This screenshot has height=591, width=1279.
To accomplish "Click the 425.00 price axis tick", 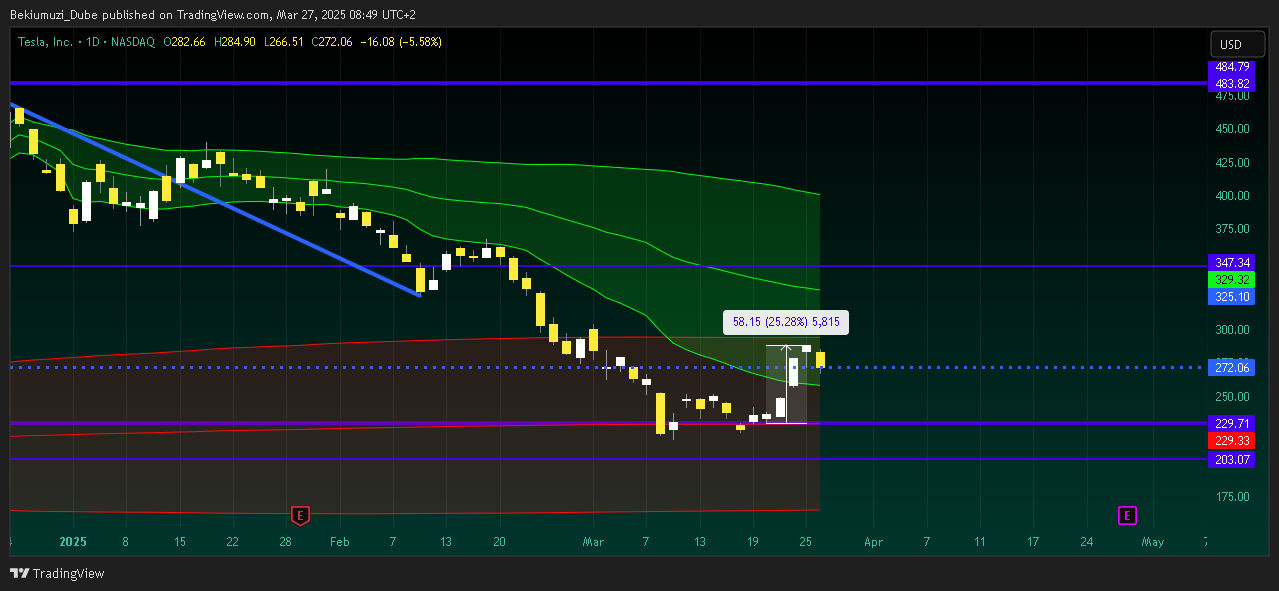I will click(x=1233, y=162).
